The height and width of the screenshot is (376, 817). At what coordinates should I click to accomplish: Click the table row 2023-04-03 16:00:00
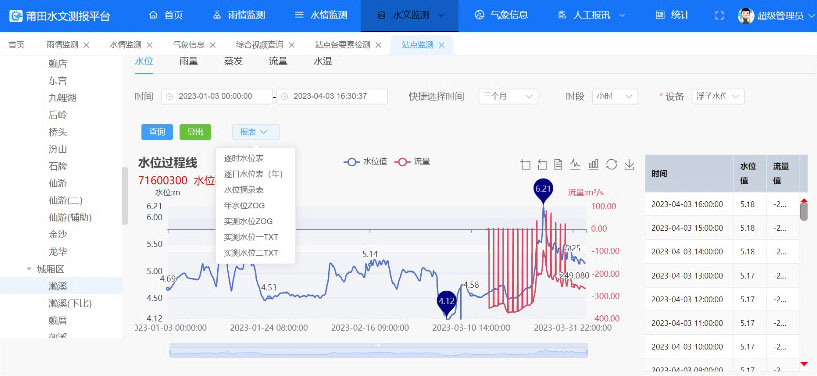coord(723,204)
